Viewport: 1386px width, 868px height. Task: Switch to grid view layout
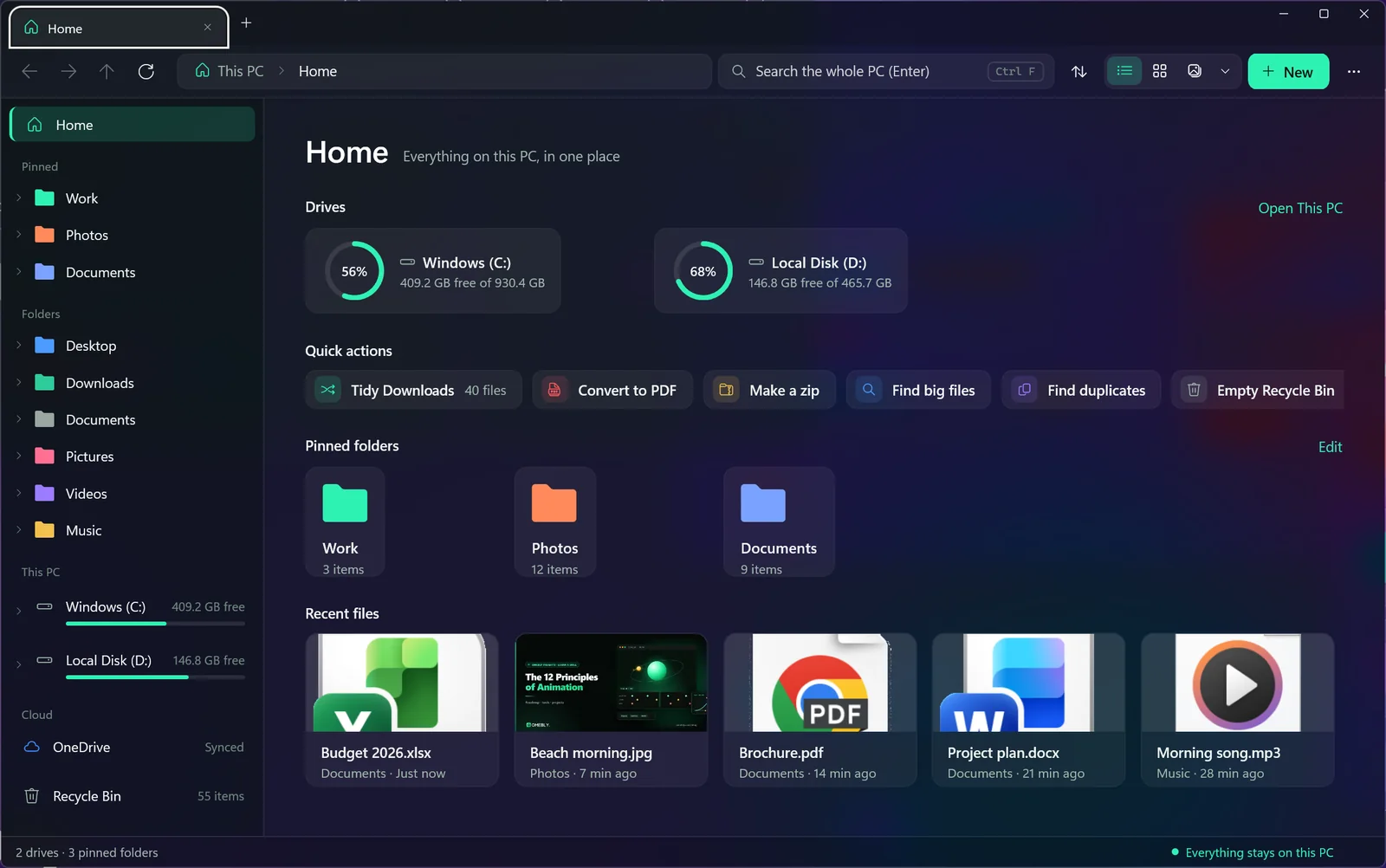pyautogui.click(x=1160, y=71)
